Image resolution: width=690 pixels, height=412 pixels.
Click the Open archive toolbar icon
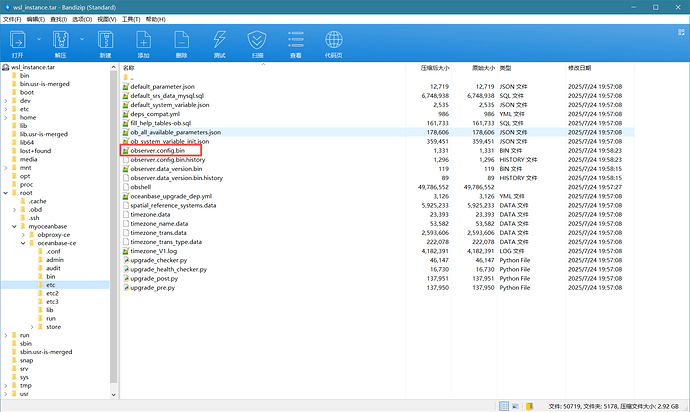click(x=18, y=40)
